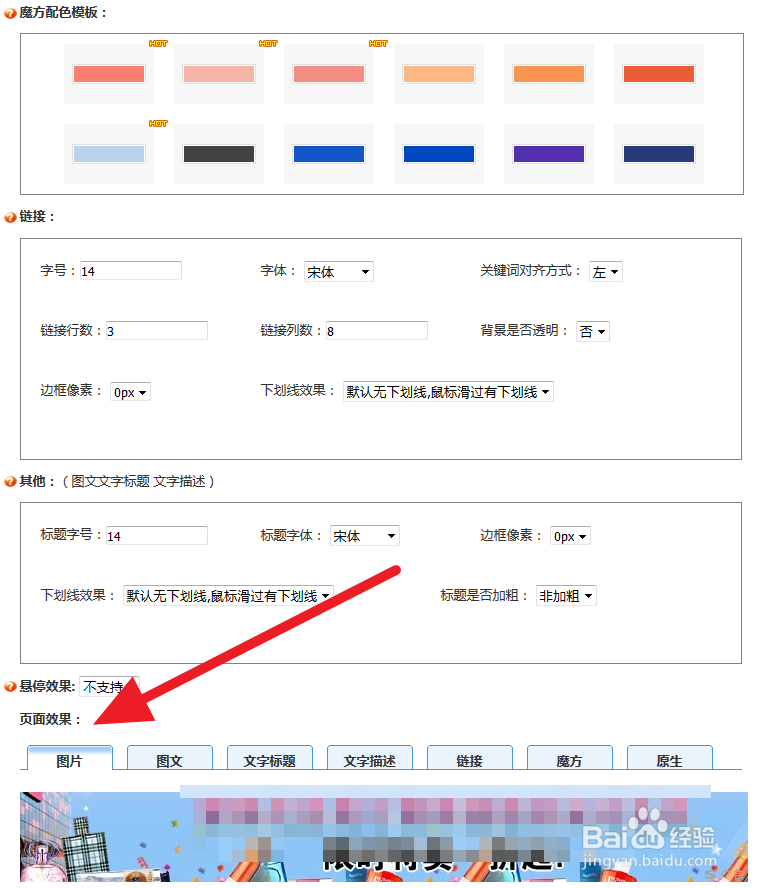759x888 pixels.
Task: Open the 背景是否透明 dropdown
Action: [x=592, y=331]
